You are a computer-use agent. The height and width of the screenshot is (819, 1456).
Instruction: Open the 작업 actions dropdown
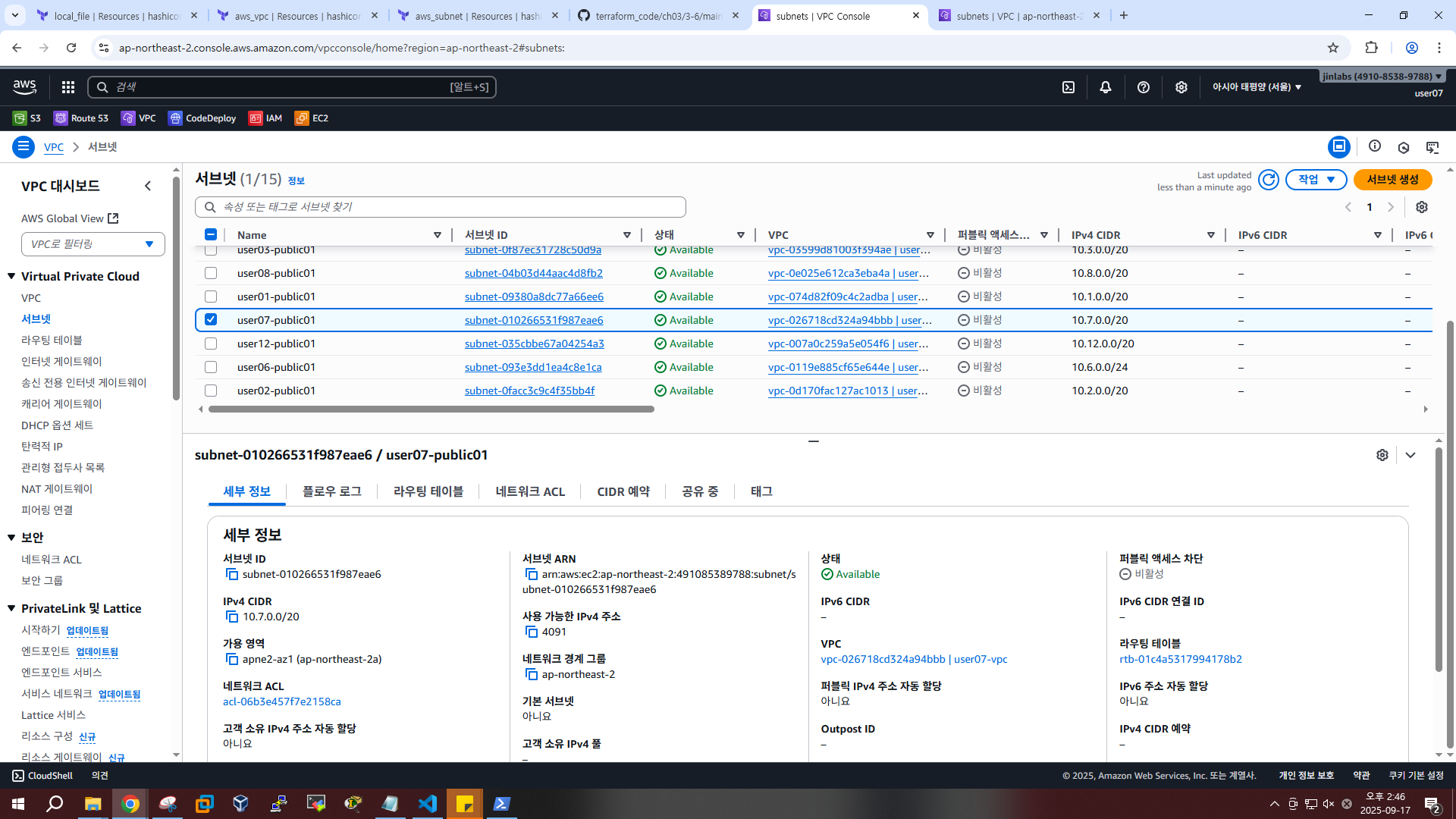1316,180
